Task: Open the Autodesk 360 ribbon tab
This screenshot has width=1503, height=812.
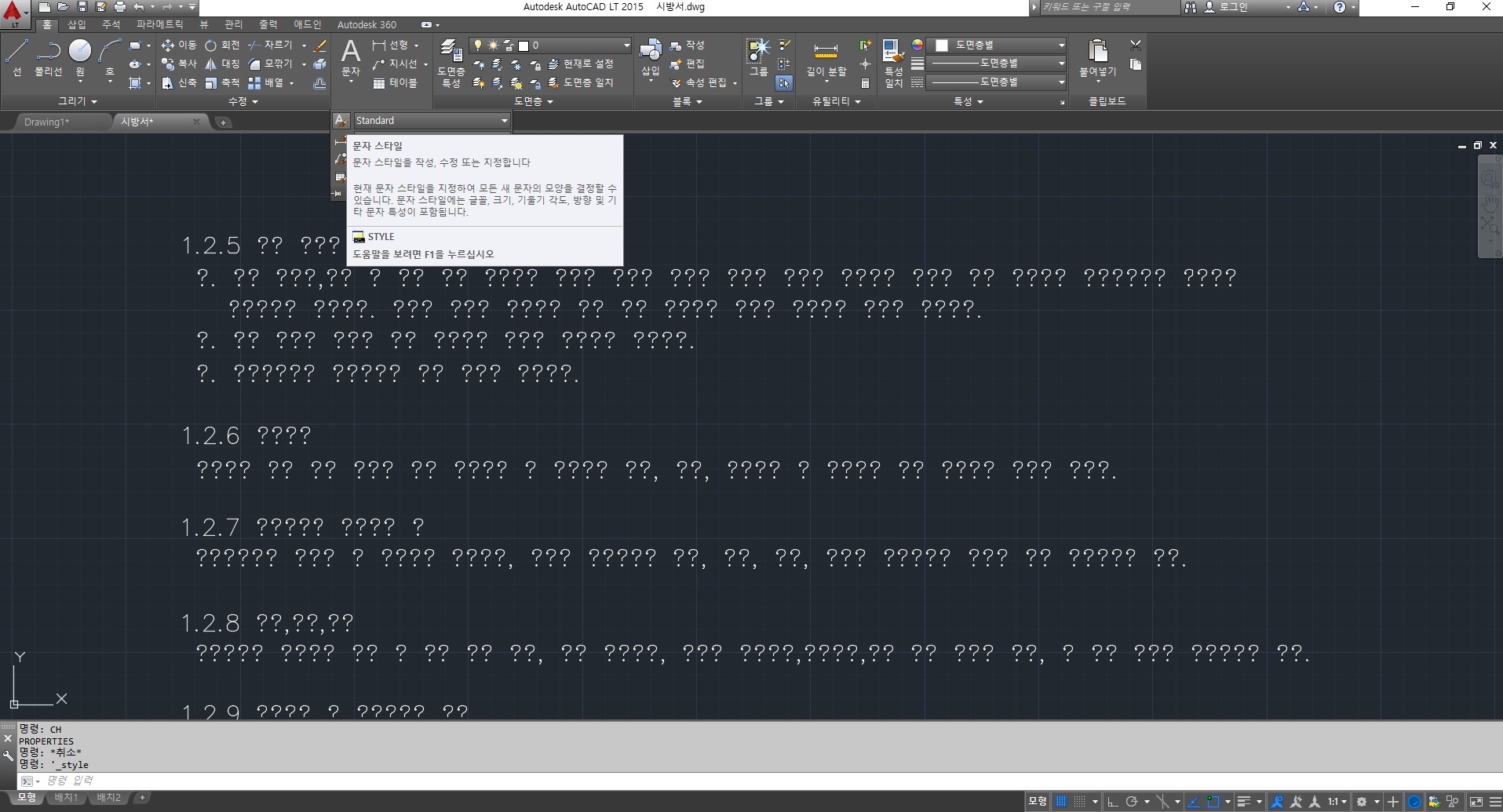Action: click(x=367, y=25)
